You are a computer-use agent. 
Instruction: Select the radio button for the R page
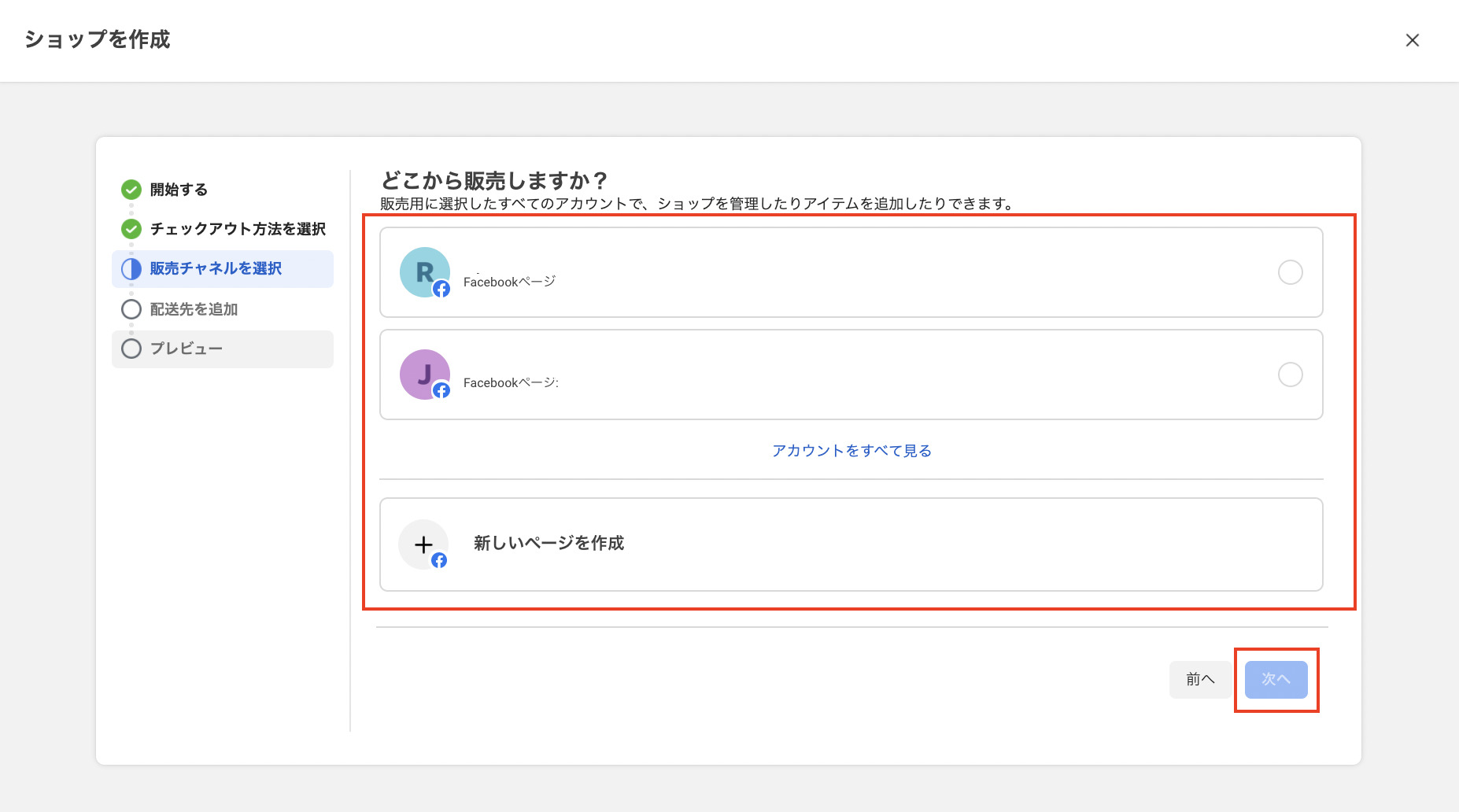pyautogui.click(x=1290, y=272)
